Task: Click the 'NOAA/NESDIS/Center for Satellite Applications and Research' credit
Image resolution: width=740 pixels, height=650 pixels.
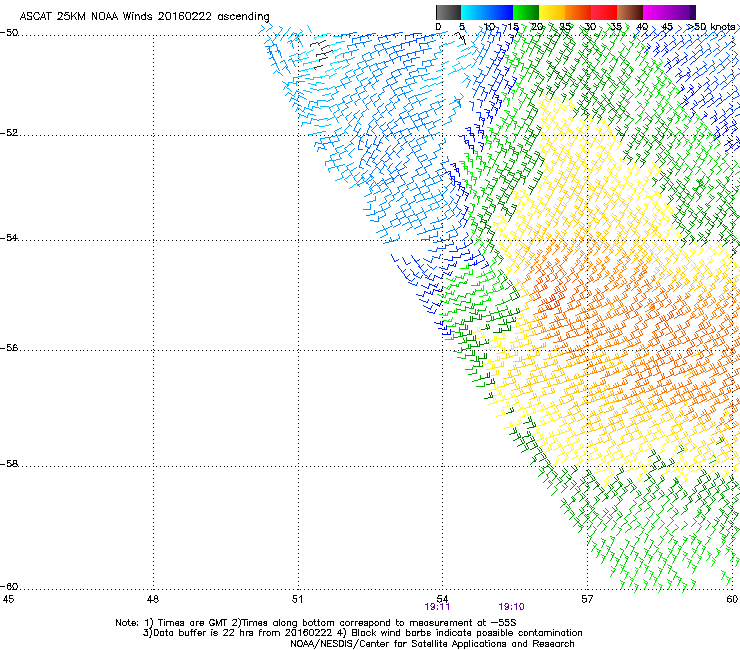Action: click(x=432, y=644)
